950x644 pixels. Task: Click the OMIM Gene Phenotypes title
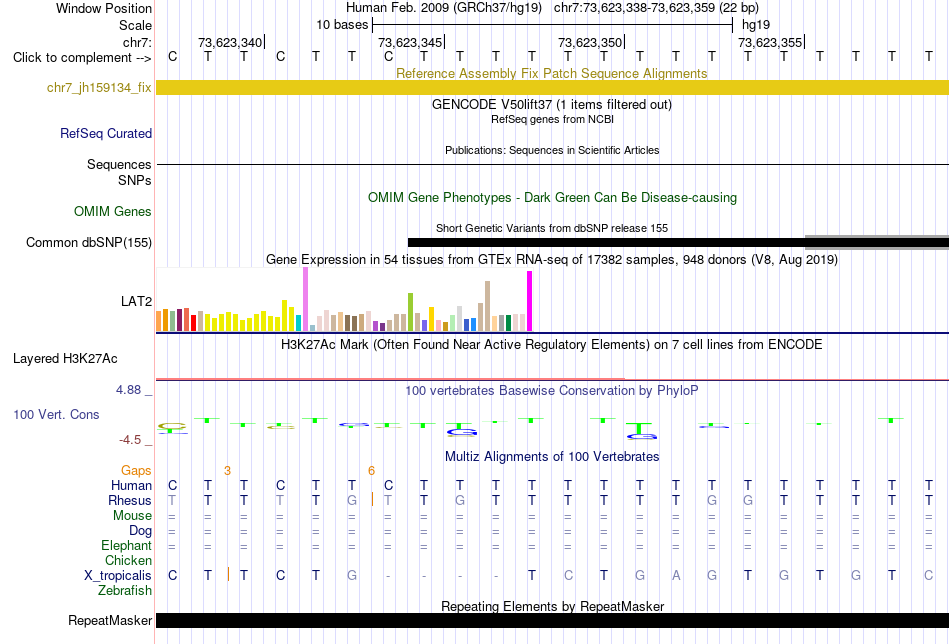coord(552,198)
